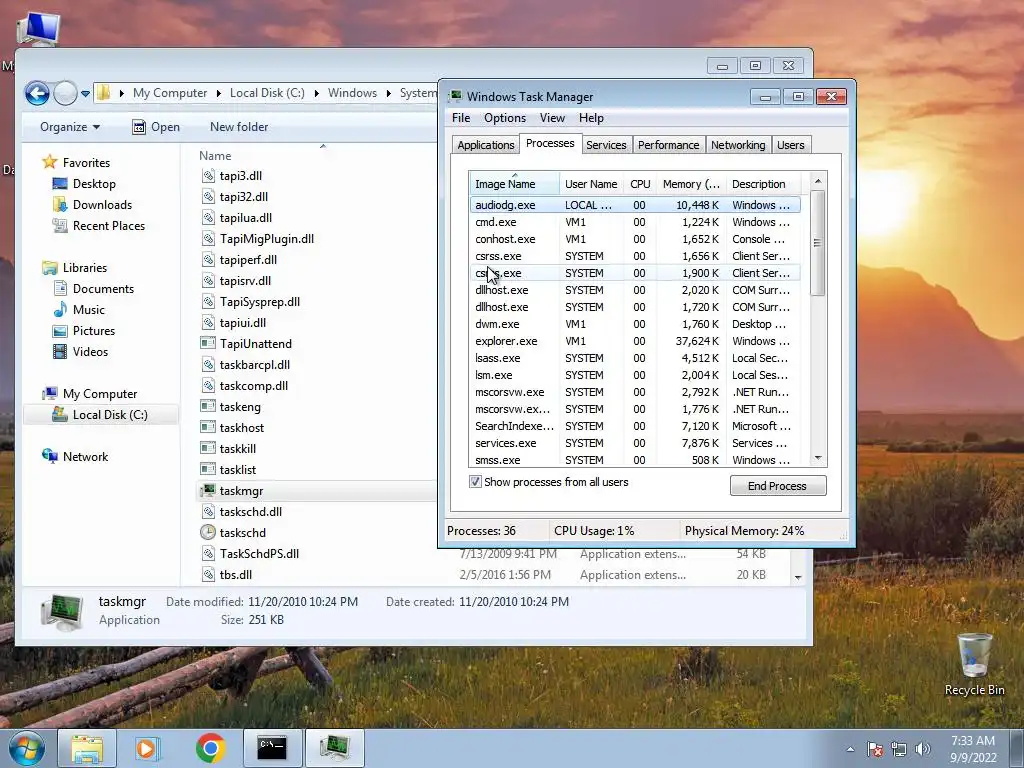Select Local Disk (C:) in navigation pane
The image size is (1024, 768).
[x=110, y=415]
